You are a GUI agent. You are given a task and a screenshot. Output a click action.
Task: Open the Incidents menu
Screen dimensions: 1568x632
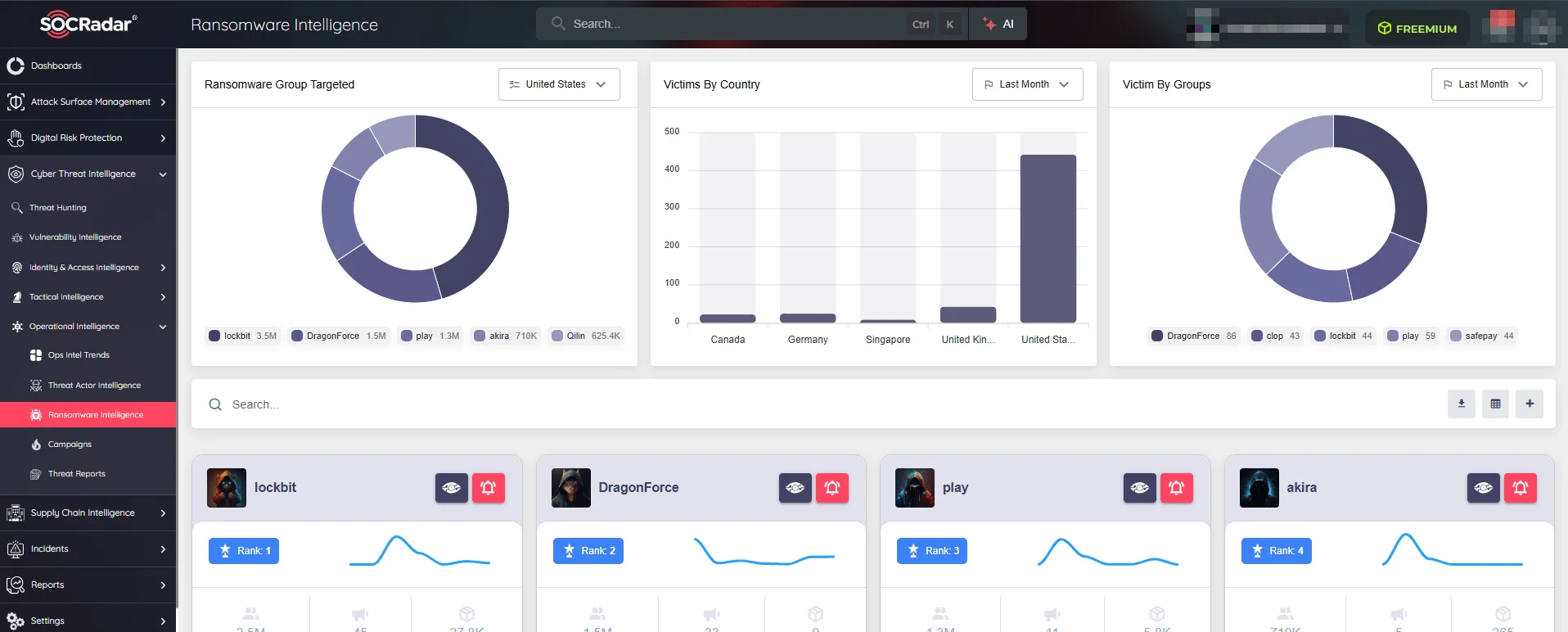tap(88, 548)
